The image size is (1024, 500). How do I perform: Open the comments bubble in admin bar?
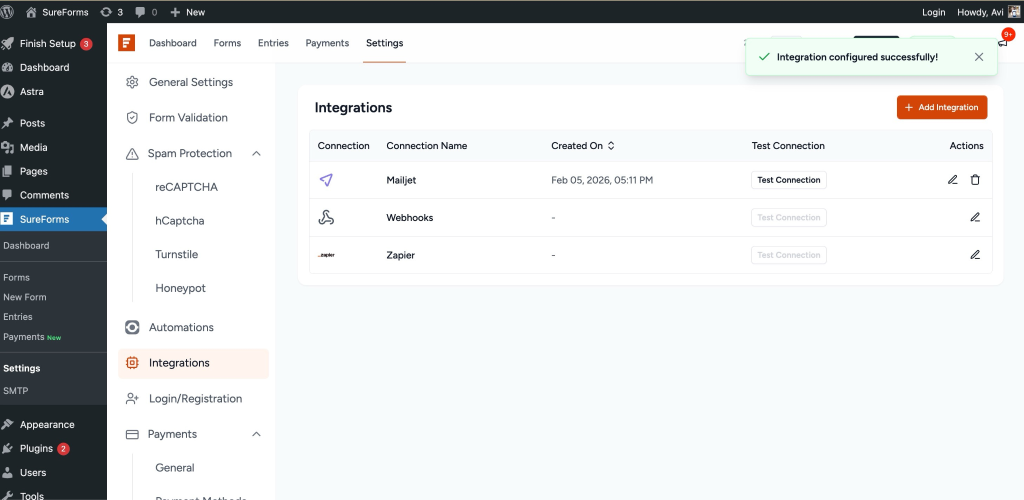[x=146, y=12]
